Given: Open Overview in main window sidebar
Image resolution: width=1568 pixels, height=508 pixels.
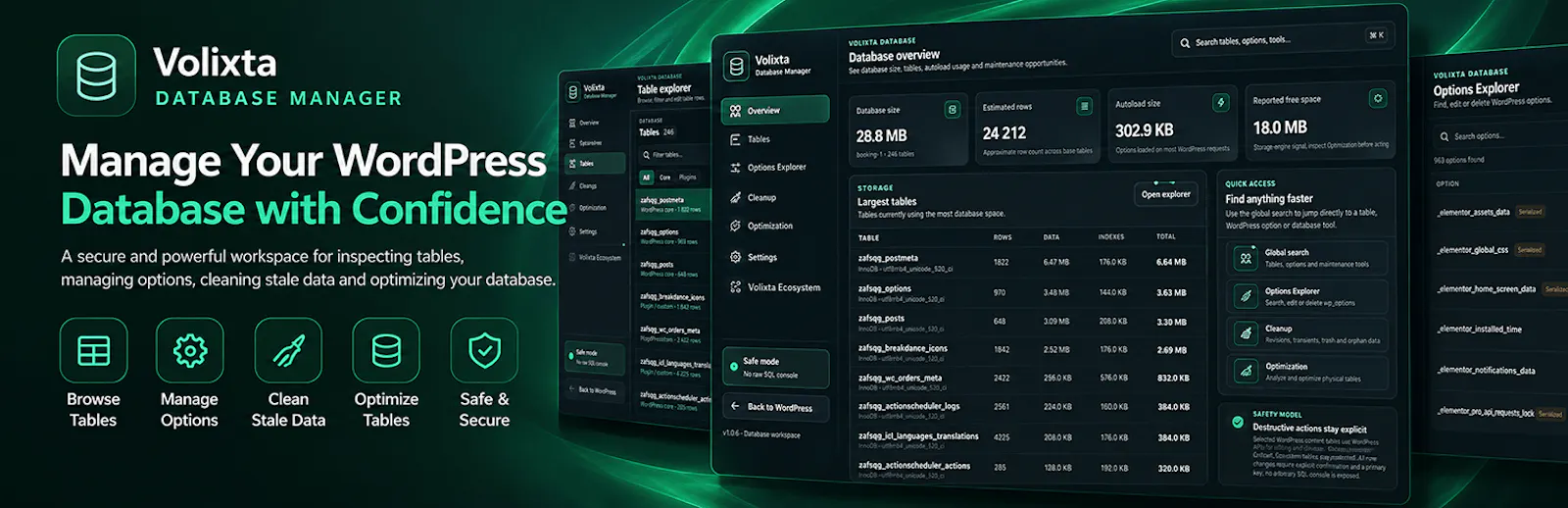Looking at the screenshot, I should (x=775, y=111).
